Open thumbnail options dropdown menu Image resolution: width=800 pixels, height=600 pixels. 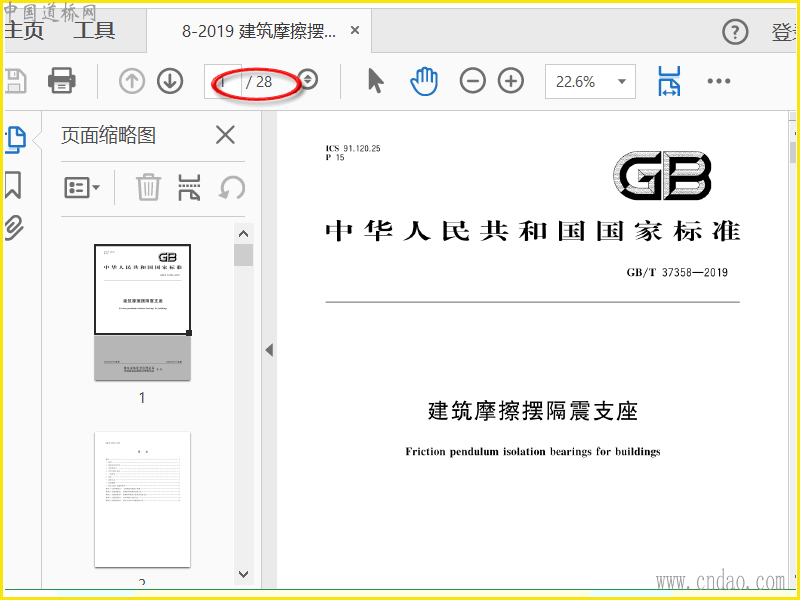click(x=82, y=187)
